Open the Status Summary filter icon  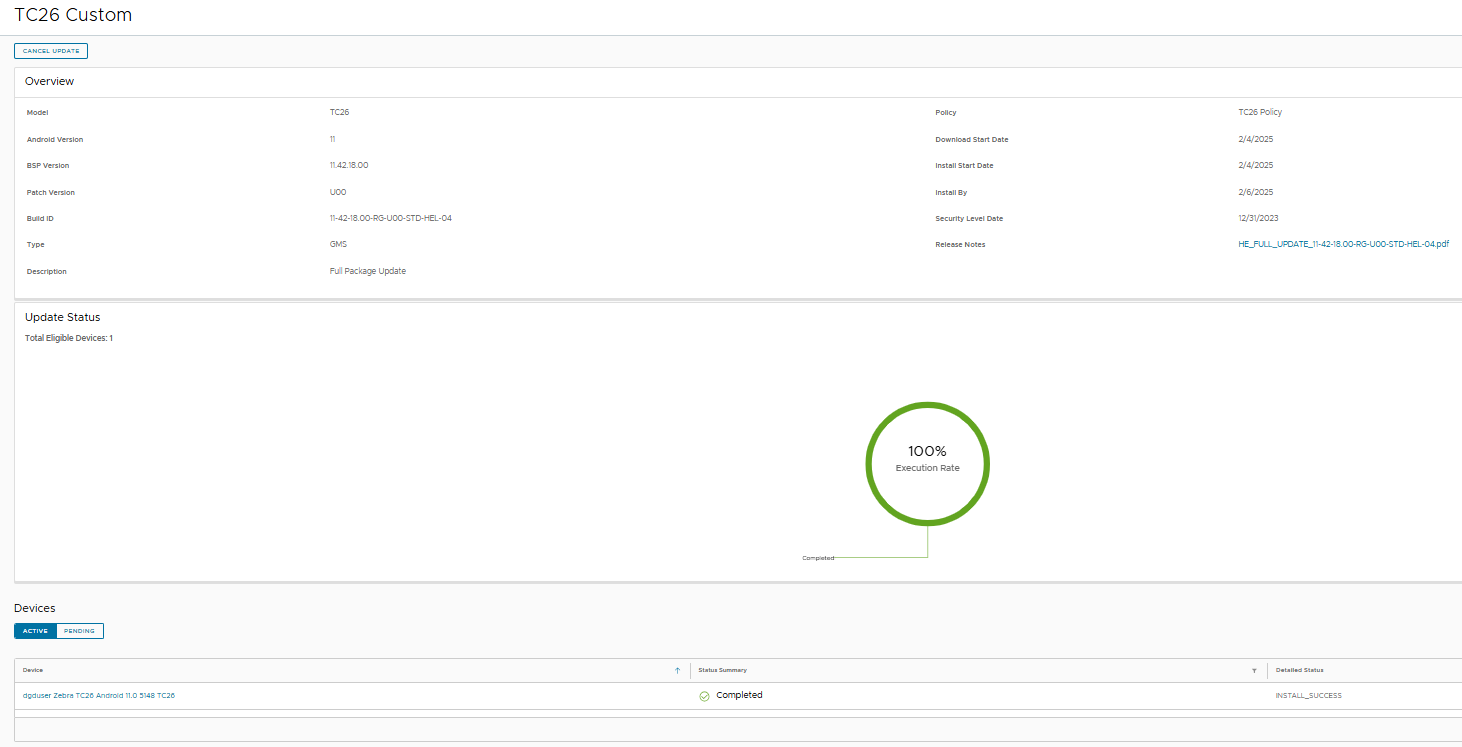click(x=1254, y=670)
